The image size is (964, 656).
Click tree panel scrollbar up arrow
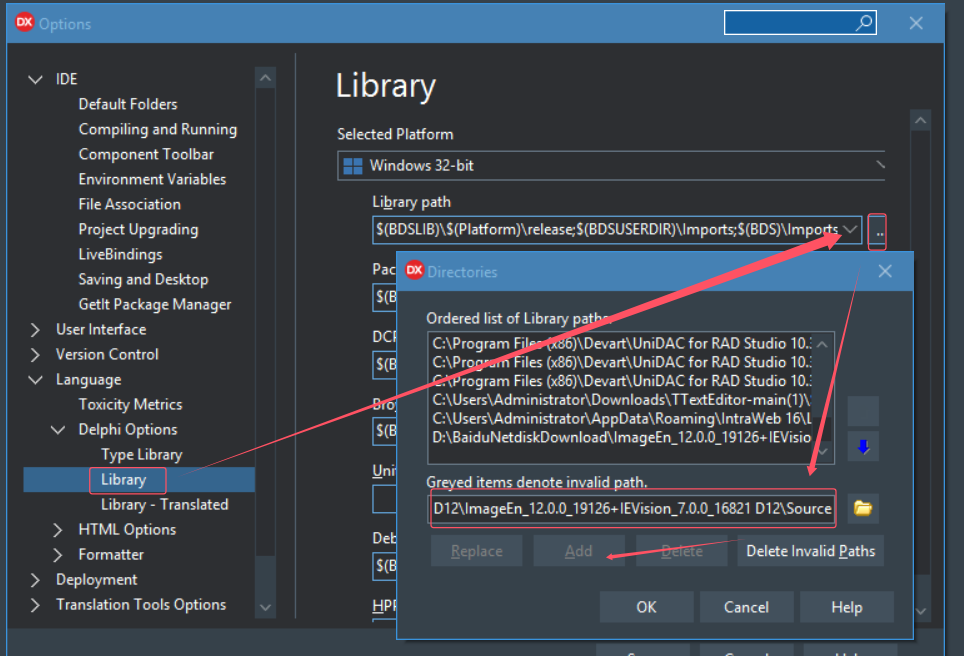click(x=265, y=78)
